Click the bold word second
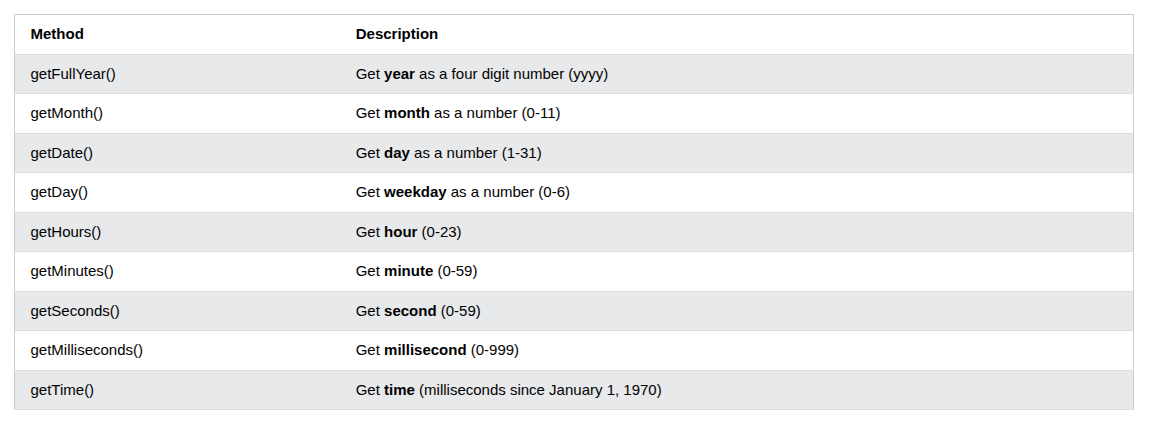This screenshot has height=428, width=1150. pyautogui.click(x=410, y=311)
